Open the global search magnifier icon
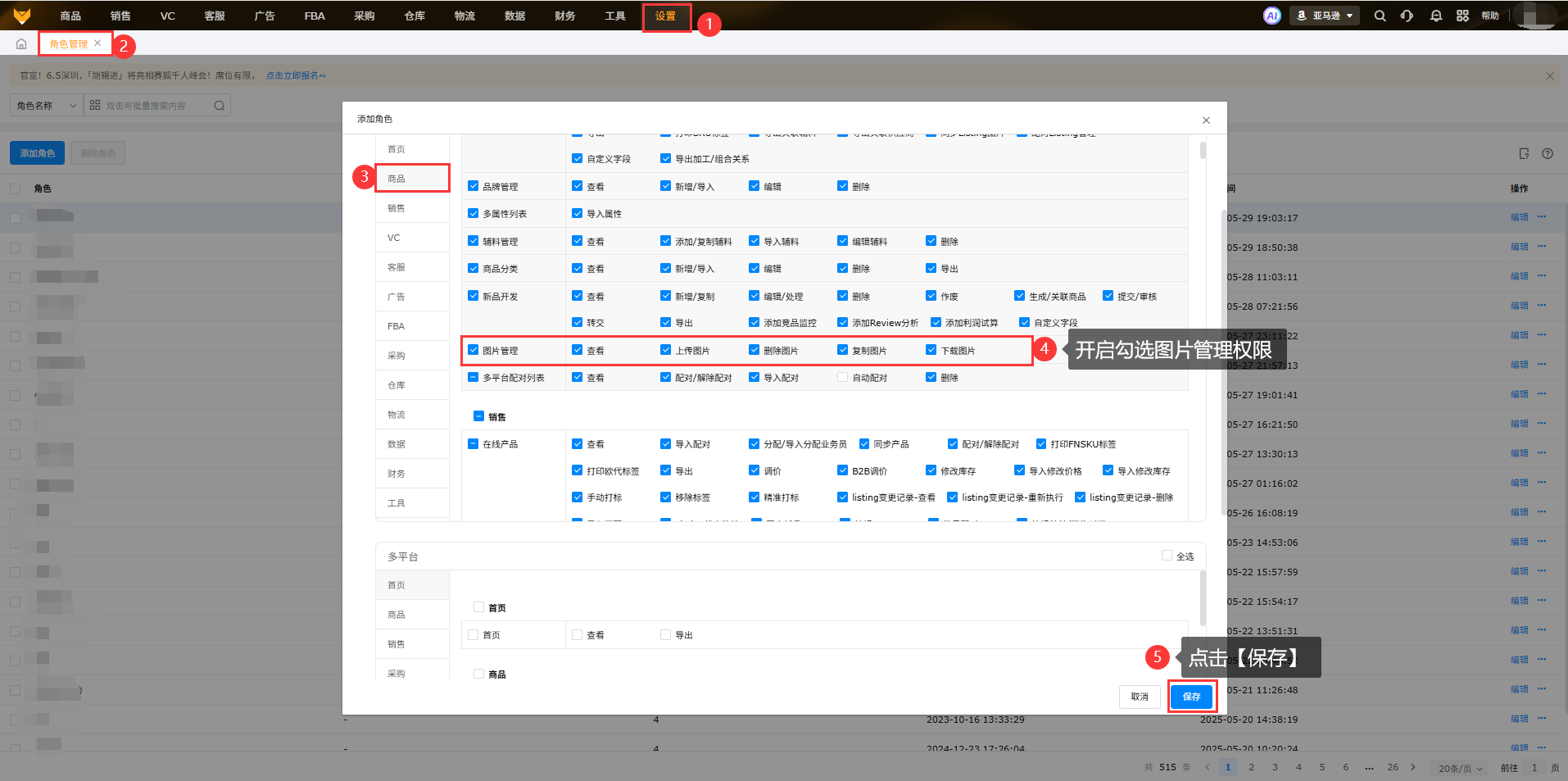Image resolution: width=1568 pixels, height=781 pixels. [x=1380, y=16]
